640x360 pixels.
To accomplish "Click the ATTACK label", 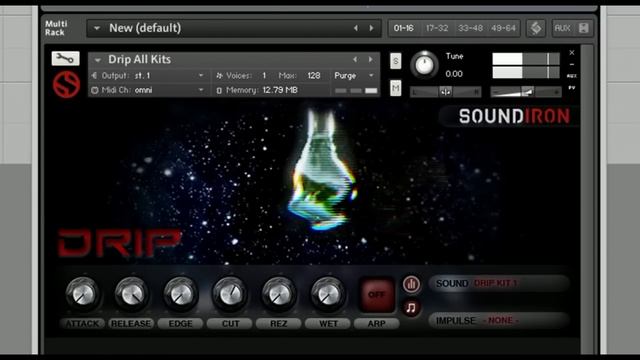I will 82,324.
